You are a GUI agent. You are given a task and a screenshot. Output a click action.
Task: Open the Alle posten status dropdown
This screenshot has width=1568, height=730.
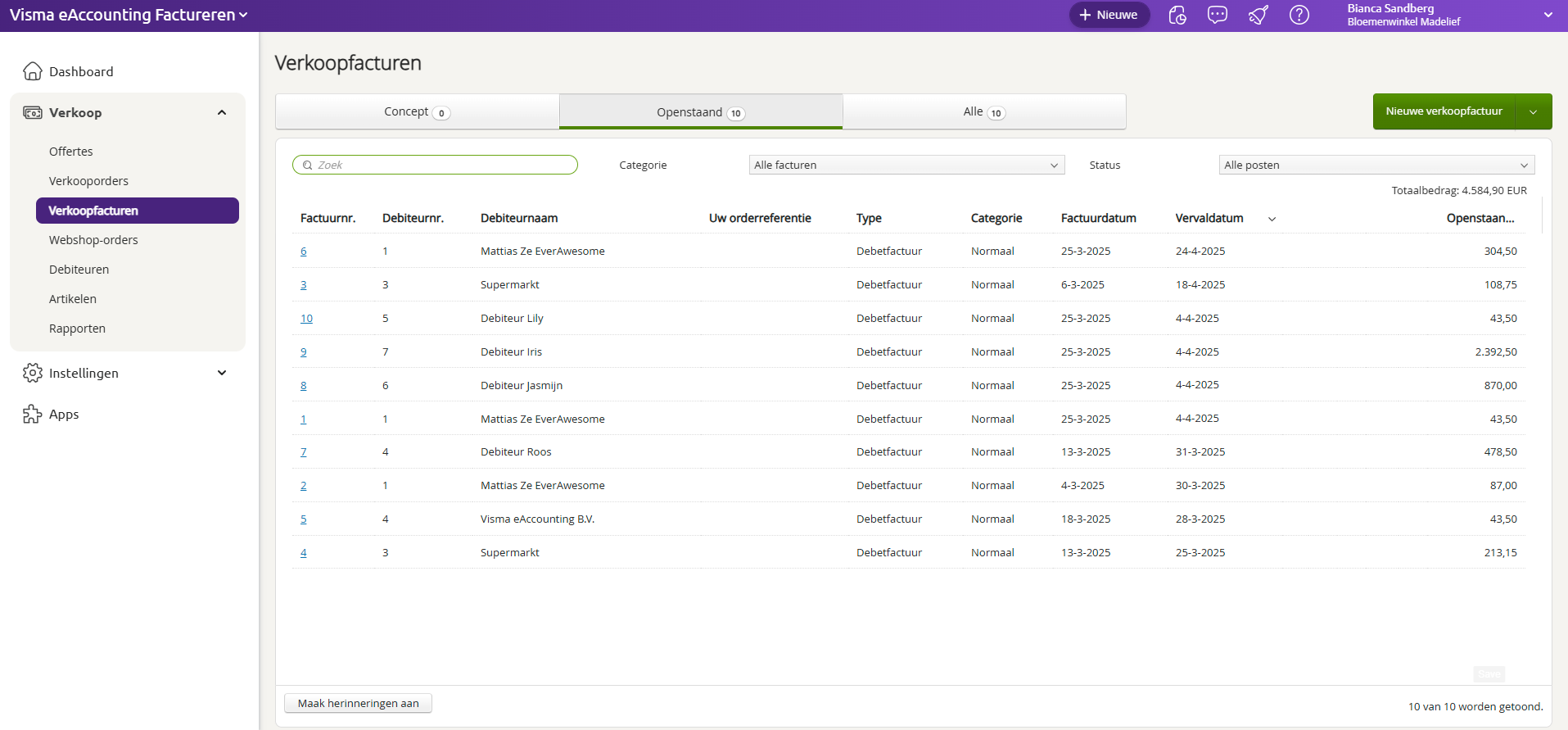[x=1376, y=165]
